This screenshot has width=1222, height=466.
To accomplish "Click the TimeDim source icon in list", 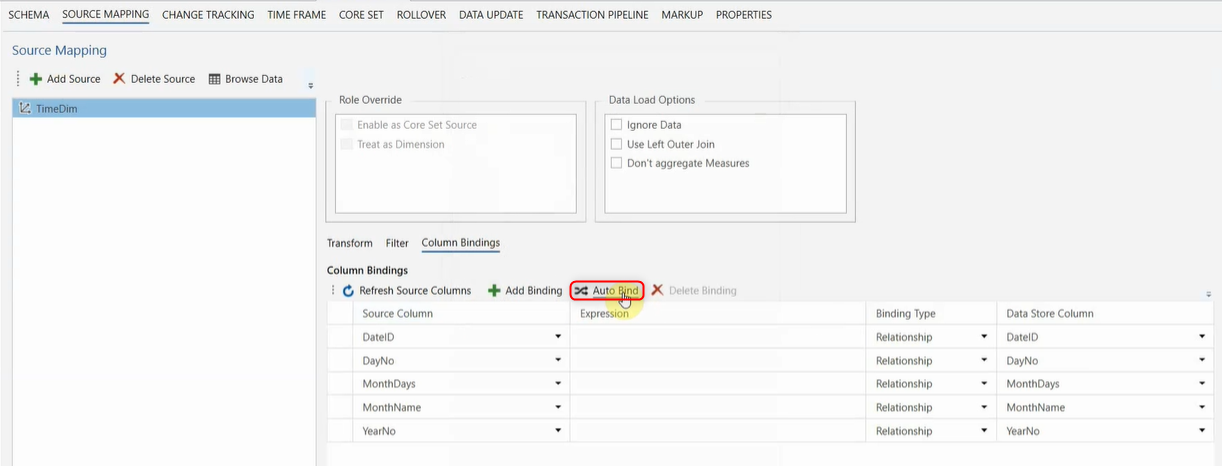I will pyautogui.click(x=25, y=108).
